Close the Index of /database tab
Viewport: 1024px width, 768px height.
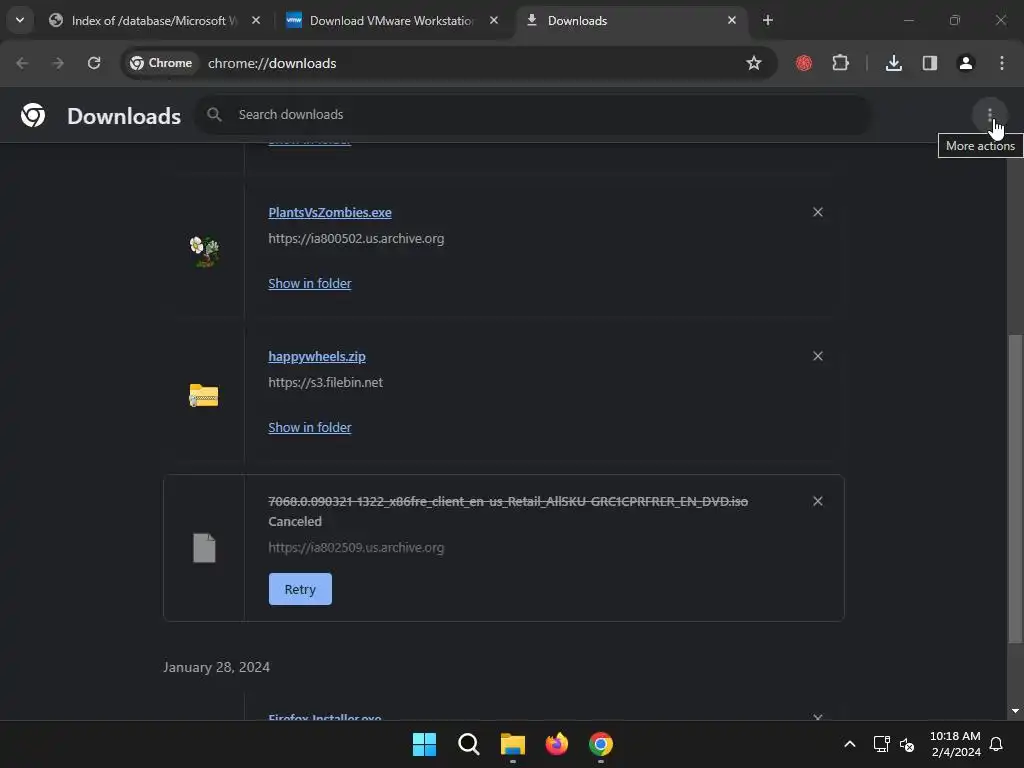point(256,20)
